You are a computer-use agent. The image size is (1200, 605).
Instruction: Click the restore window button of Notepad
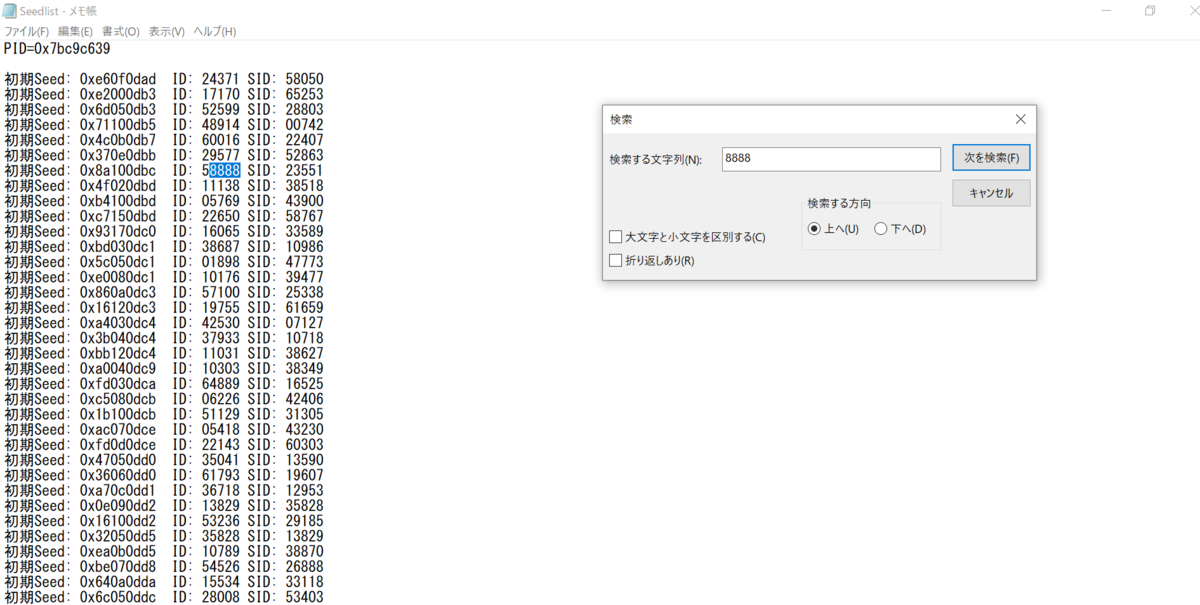pos(1150,11)
